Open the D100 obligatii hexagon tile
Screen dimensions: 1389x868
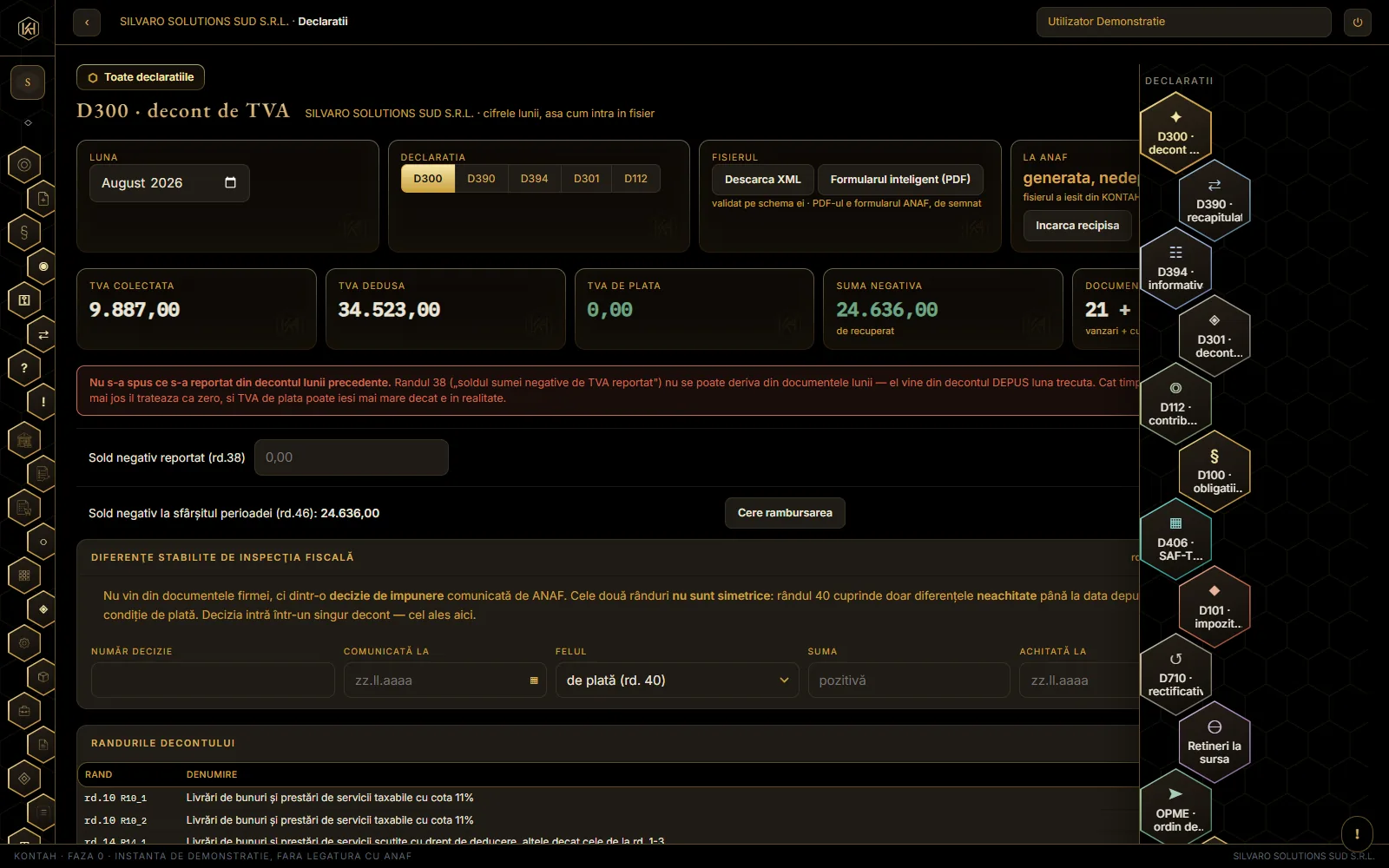pos(1215,470)
